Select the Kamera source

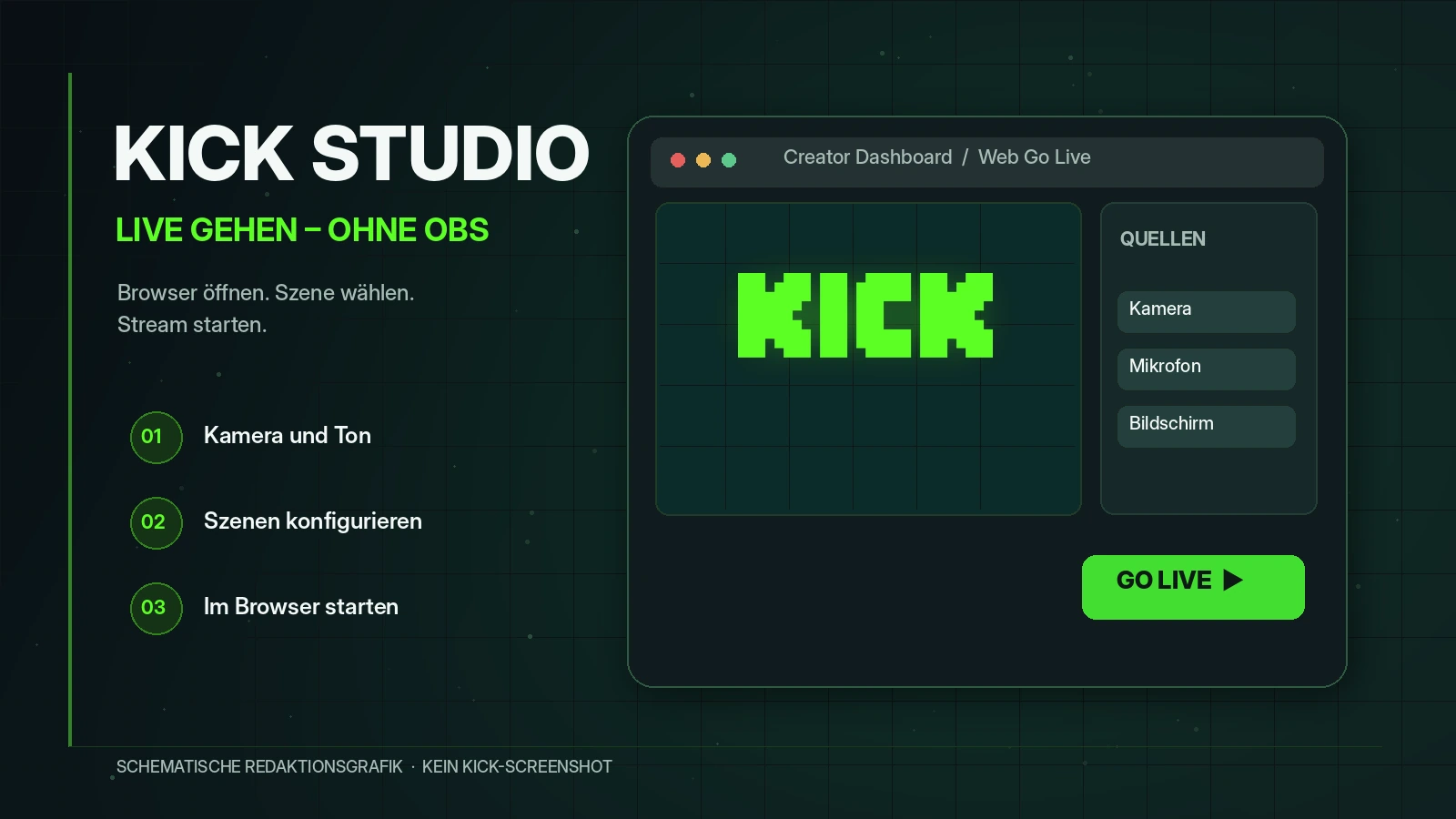point(1206,311)
